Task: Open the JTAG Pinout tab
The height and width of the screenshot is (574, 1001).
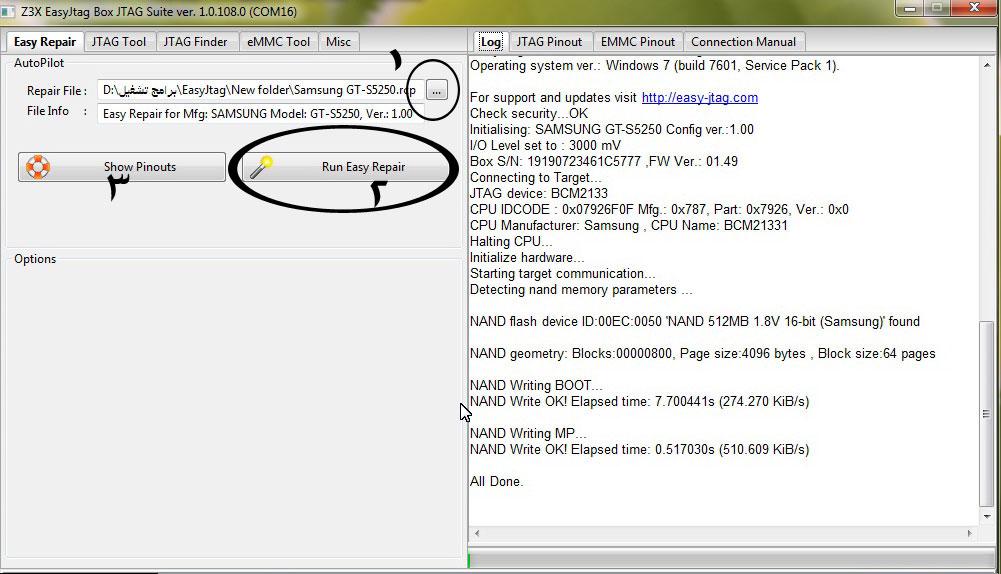Action: click(549, 42)
